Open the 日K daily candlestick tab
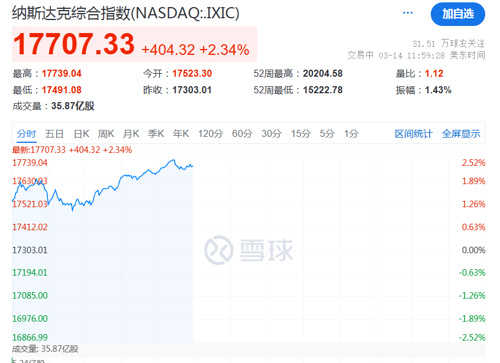 [81, 134]
